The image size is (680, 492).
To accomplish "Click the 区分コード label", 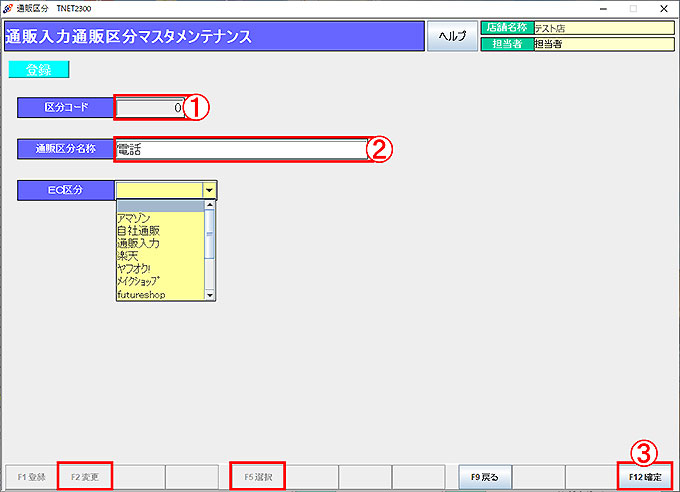I will click(66, 107).
